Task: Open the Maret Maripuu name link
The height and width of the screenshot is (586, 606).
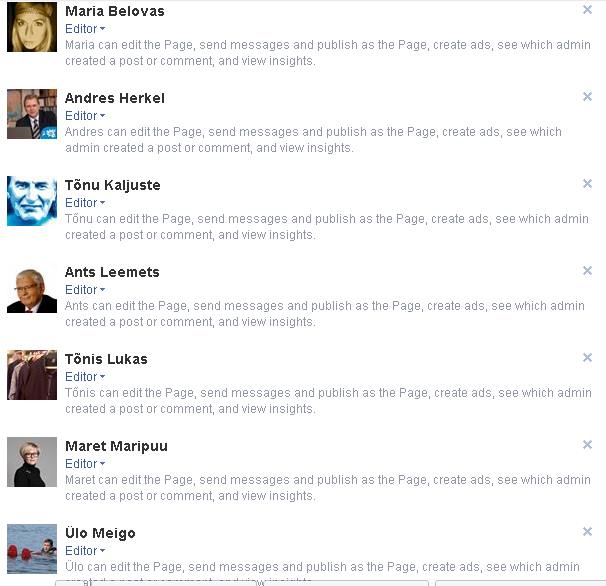Action: pyautogui.click(x=116, y=446)
